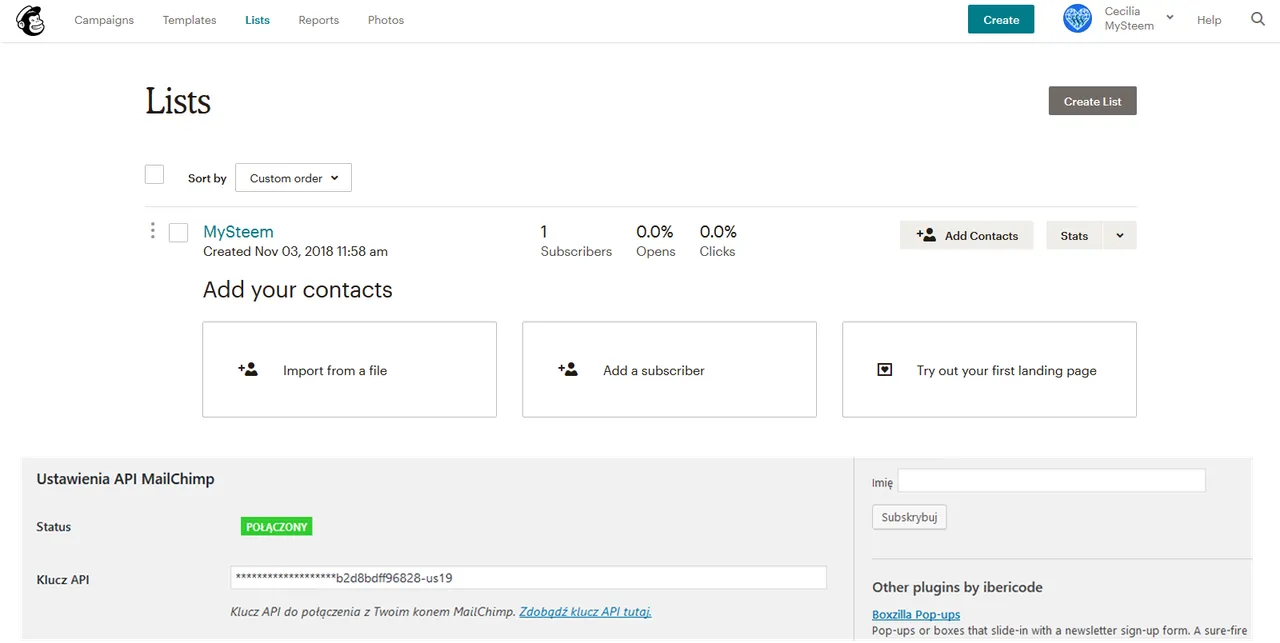
Task: Click the teal Create button
Action: (1001, 19)
